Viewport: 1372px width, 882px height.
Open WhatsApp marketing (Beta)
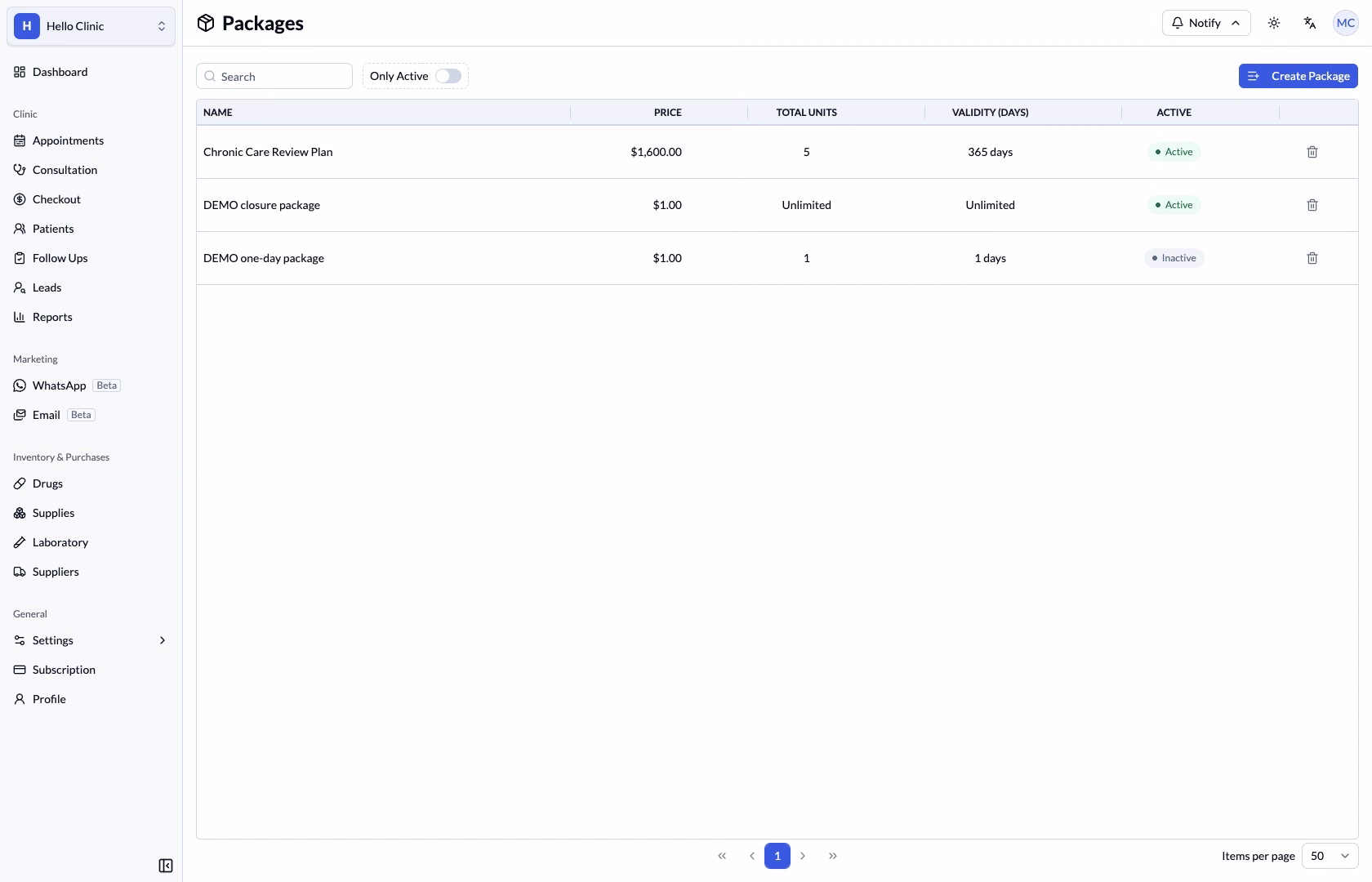click(x=91, y=385)
